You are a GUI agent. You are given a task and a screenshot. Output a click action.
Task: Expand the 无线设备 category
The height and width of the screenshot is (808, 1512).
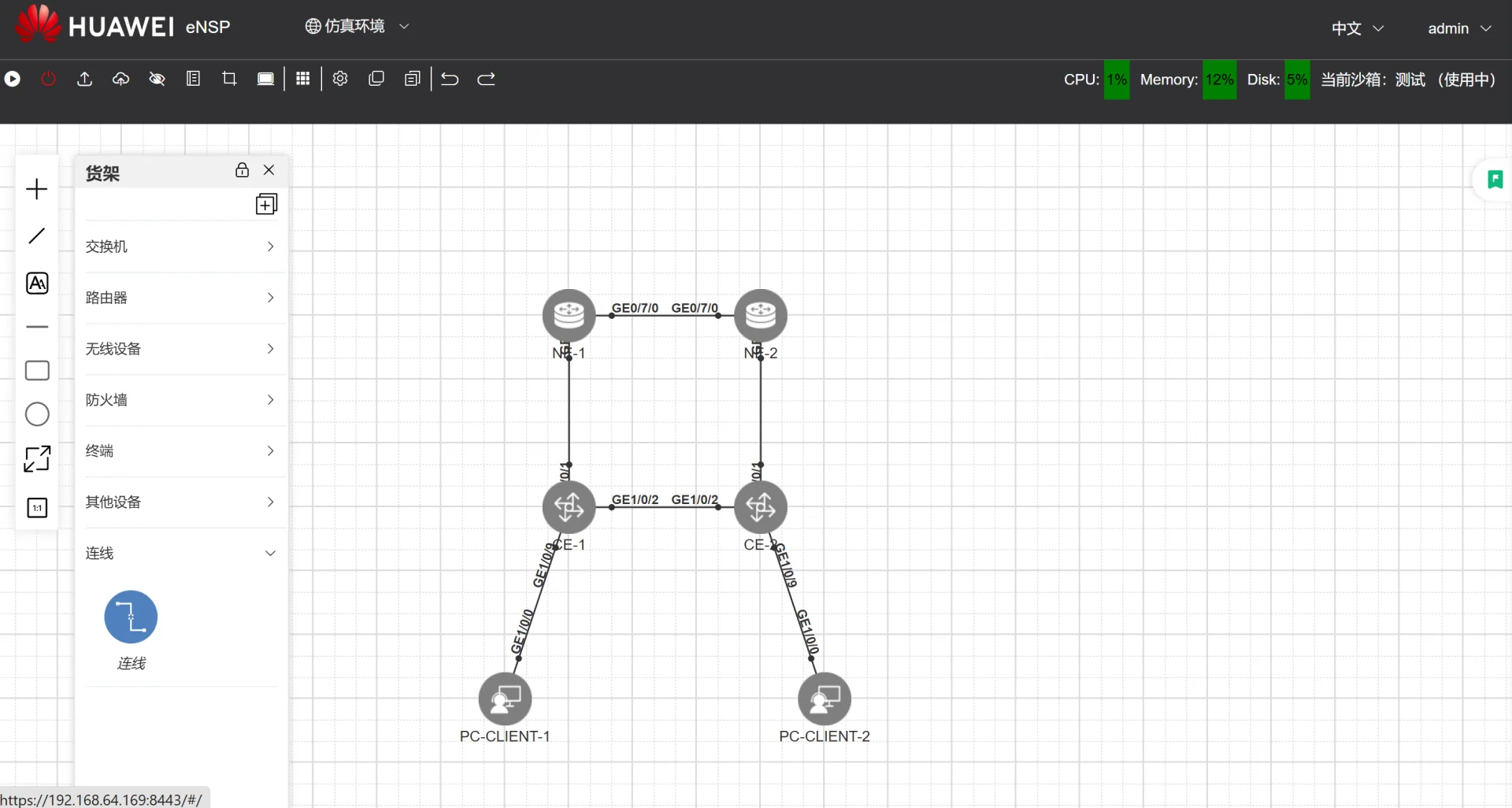pyautogui.click(x=181, y=349)
